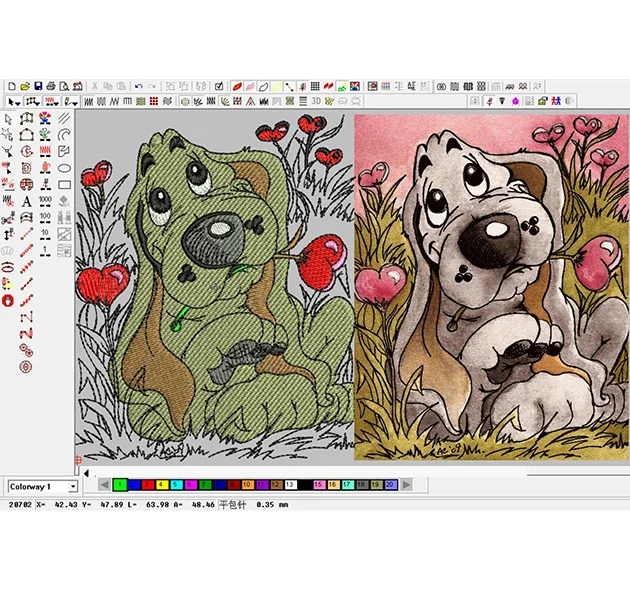Toggle the checkmark box icon in top toolbar
Screen dimensions: 630x591
[219, 87]
